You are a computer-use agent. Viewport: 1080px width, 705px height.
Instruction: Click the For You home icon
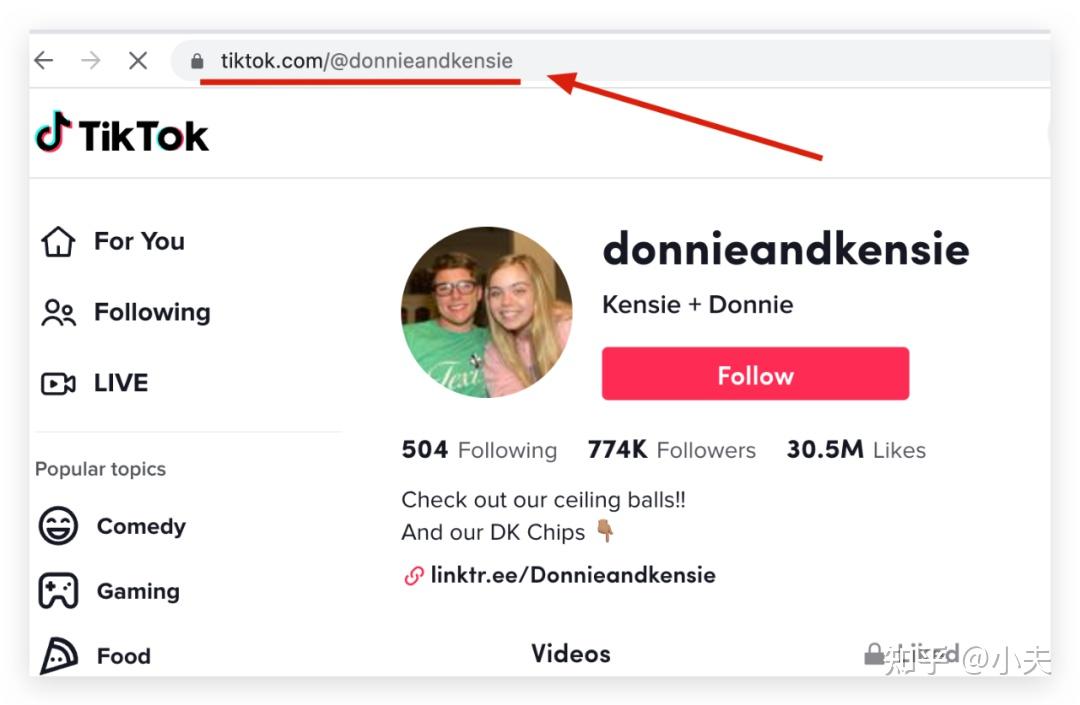[58, 242]
